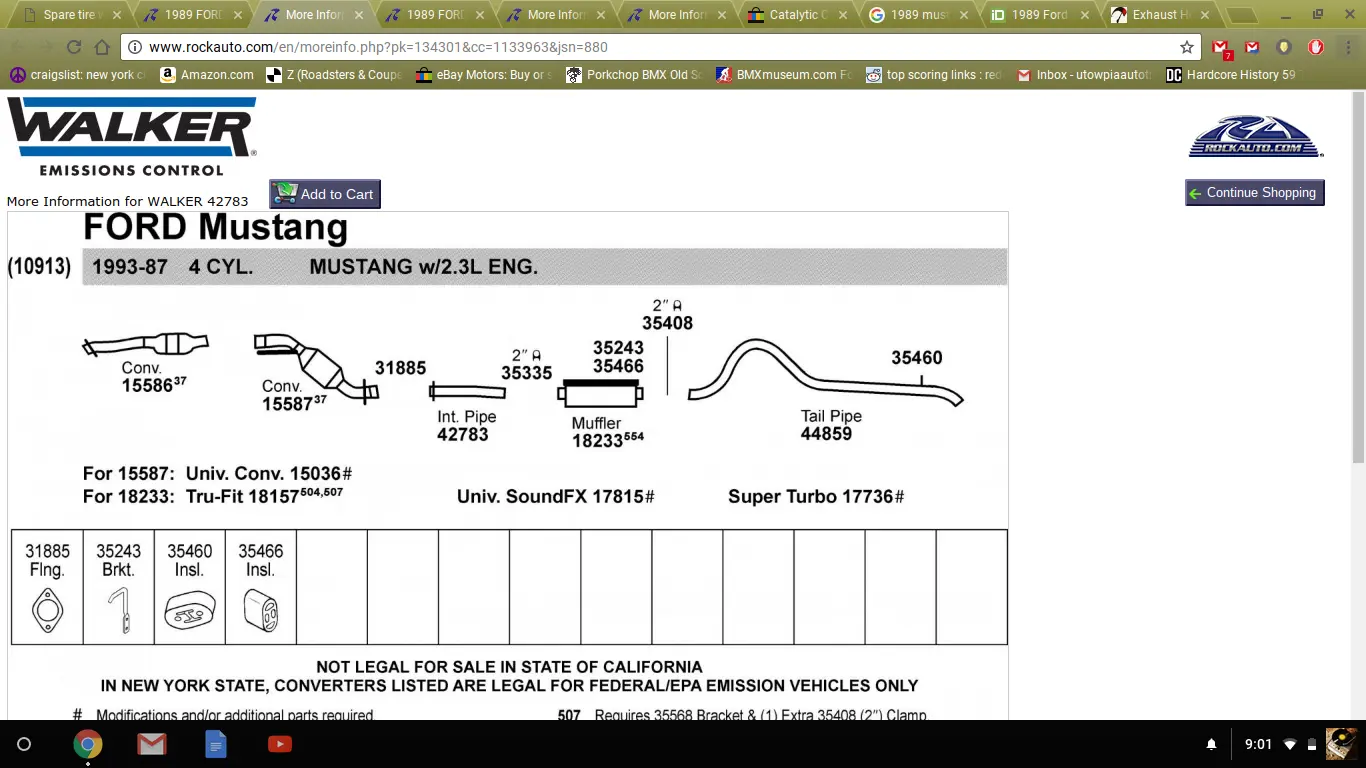This screenshot has width=1366, height=768.
Task: Reload the current page
Action: click(74, 47)
